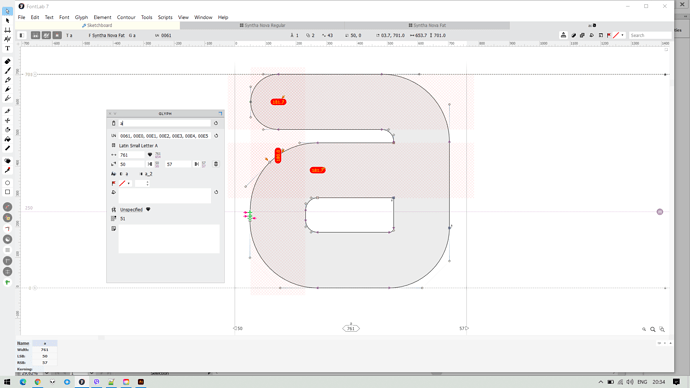Toggle the round orange-yellow toolbox button

(7, 218)
